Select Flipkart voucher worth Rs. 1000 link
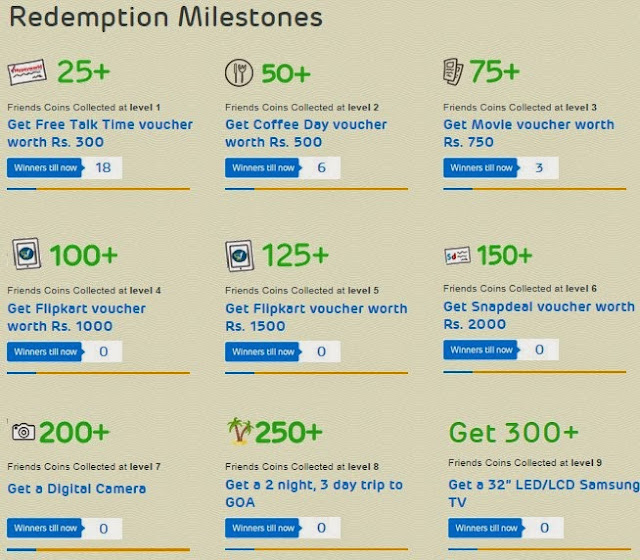This screenshot has height=560, width=640. (76, 317)
